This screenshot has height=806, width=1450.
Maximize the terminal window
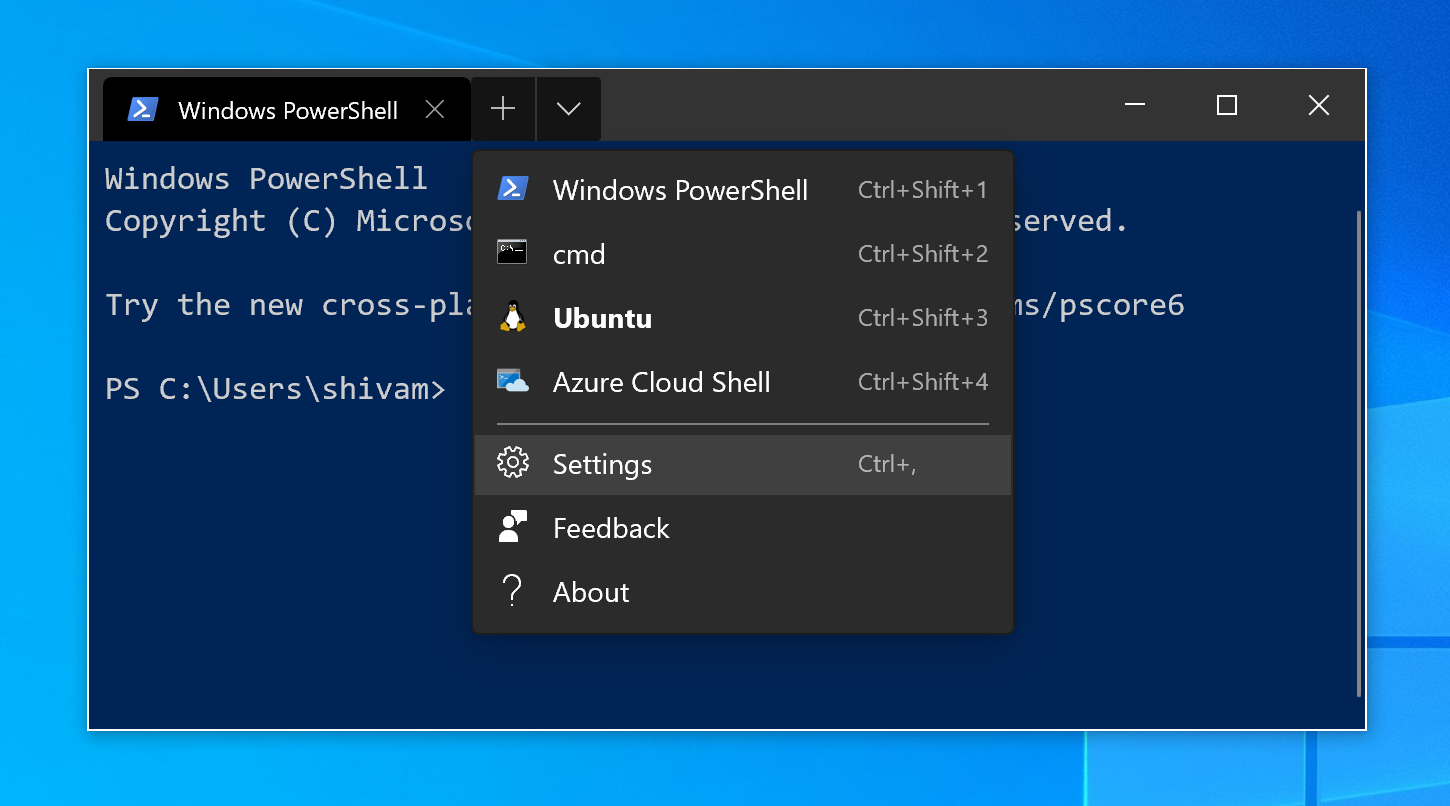(x=1227, y=105)
